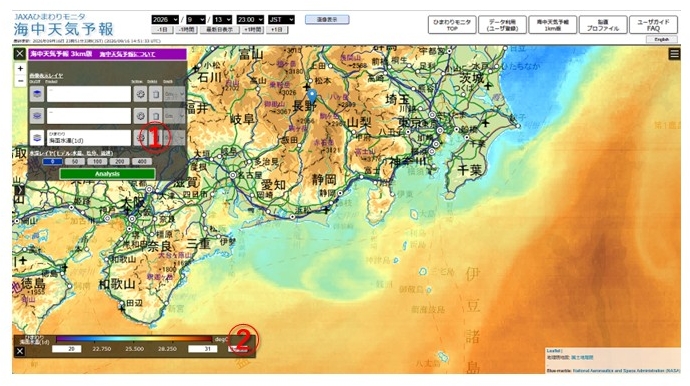Open depth dropdown for the third layer
The height and width of the screenshot is (386, 690).
click(x=174, y=138)
